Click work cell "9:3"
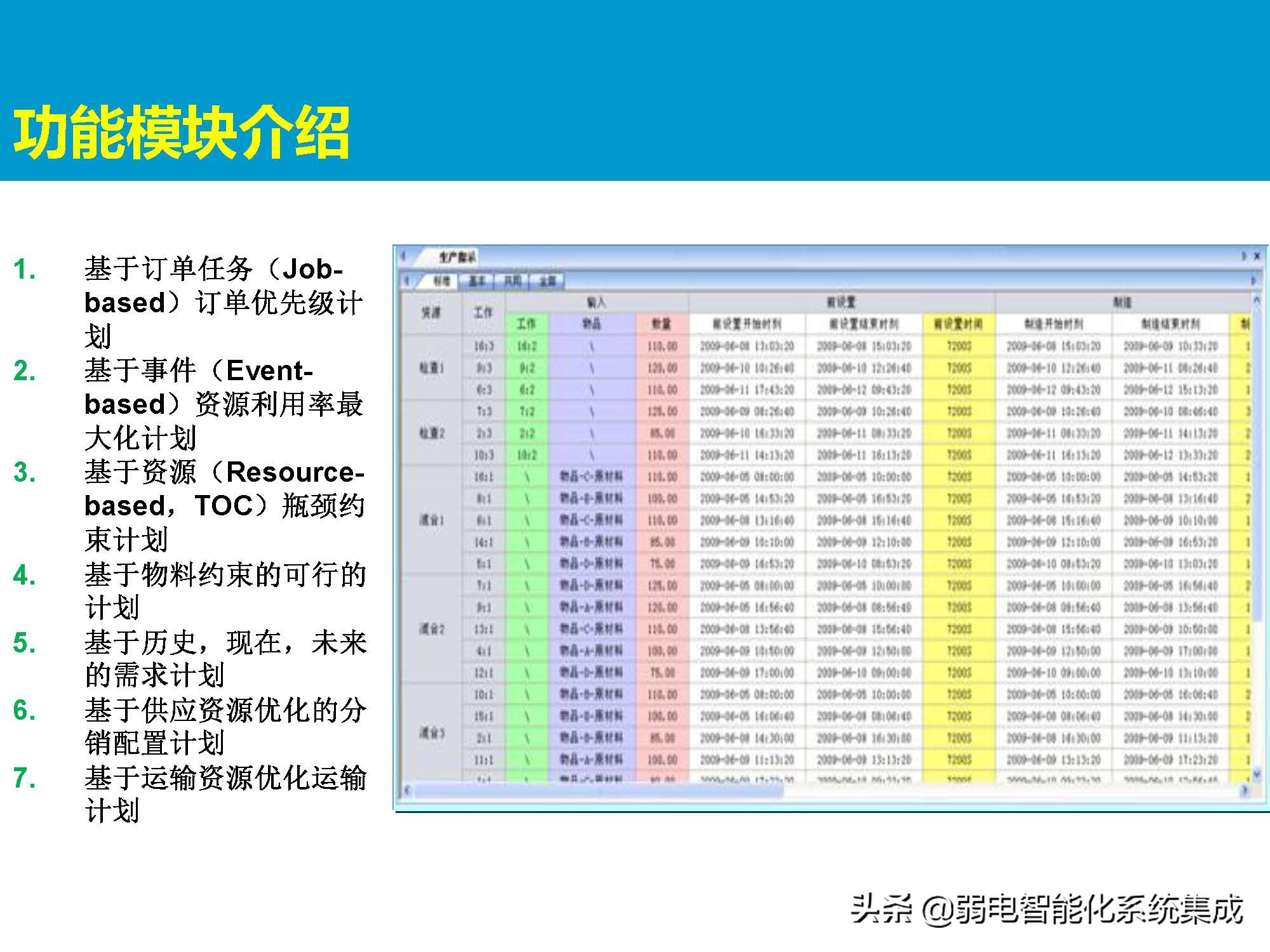The image size is (1270, 952). tap(483, 368)
